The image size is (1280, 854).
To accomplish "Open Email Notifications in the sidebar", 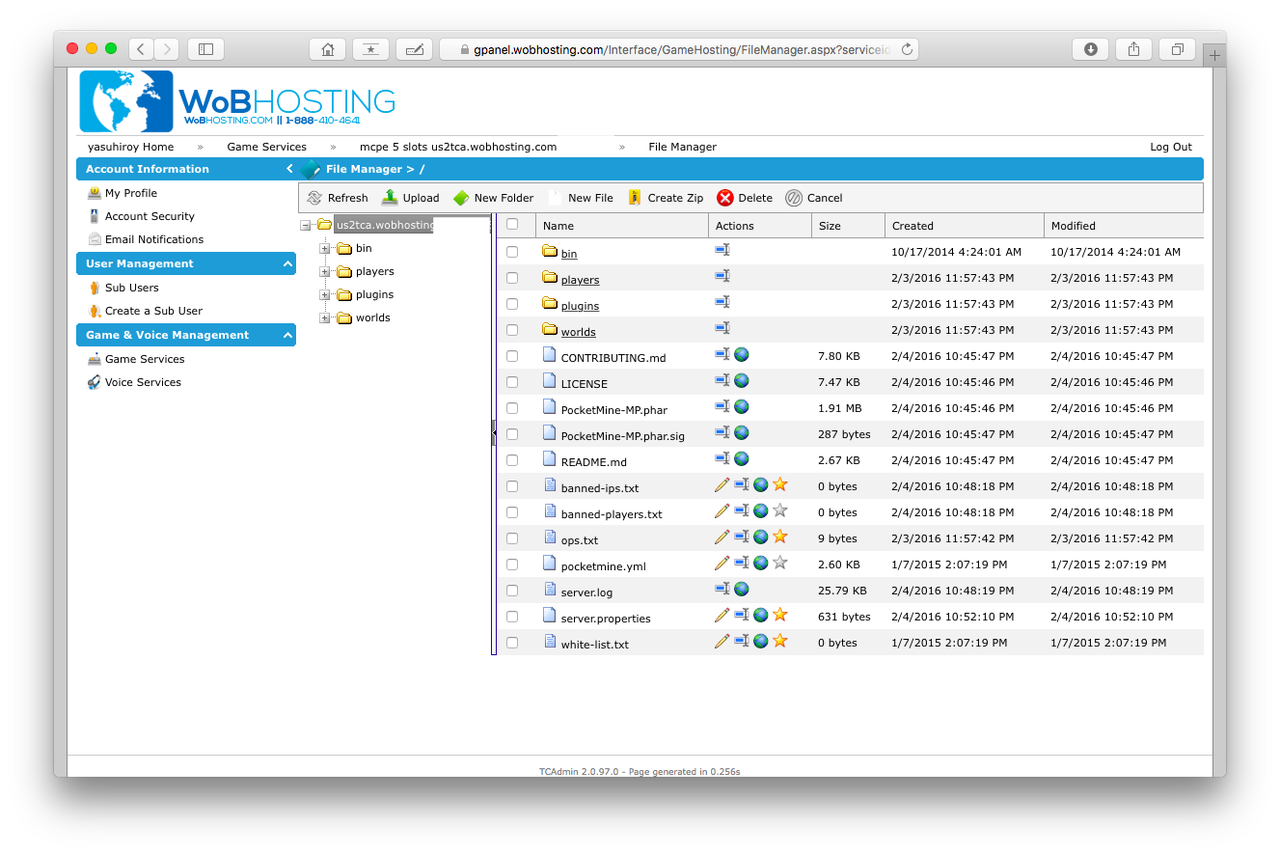I will 154,239.
